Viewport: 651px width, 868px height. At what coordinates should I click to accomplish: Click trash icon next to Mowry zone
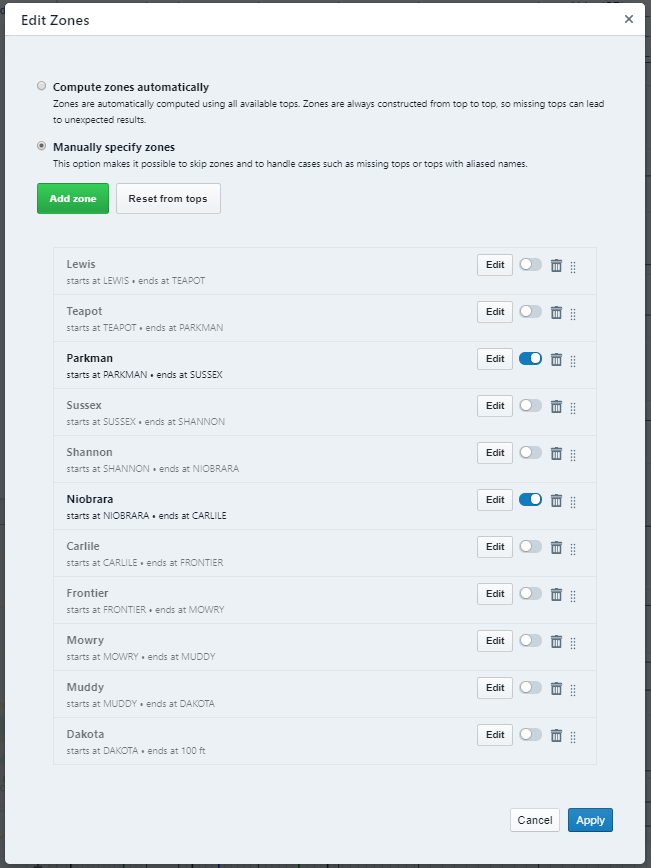pos(556,642)
